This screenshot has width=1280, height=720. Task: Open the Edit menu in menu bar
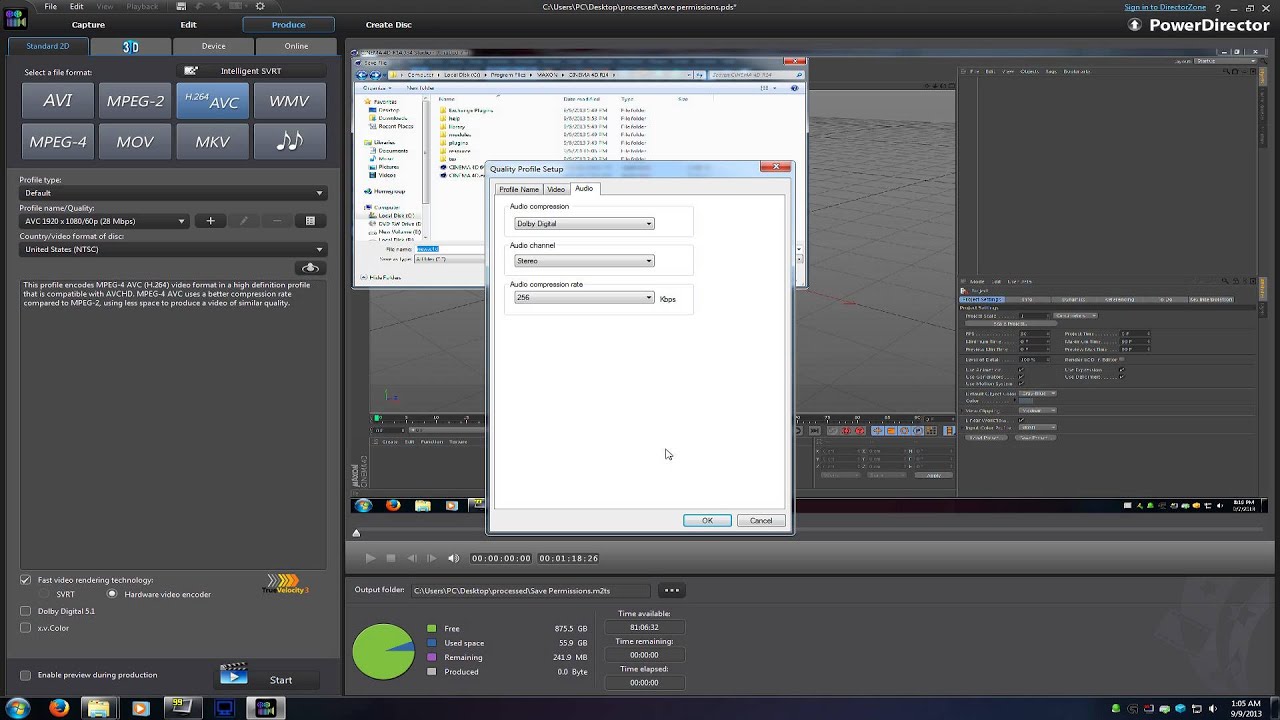tap(76, 7)
